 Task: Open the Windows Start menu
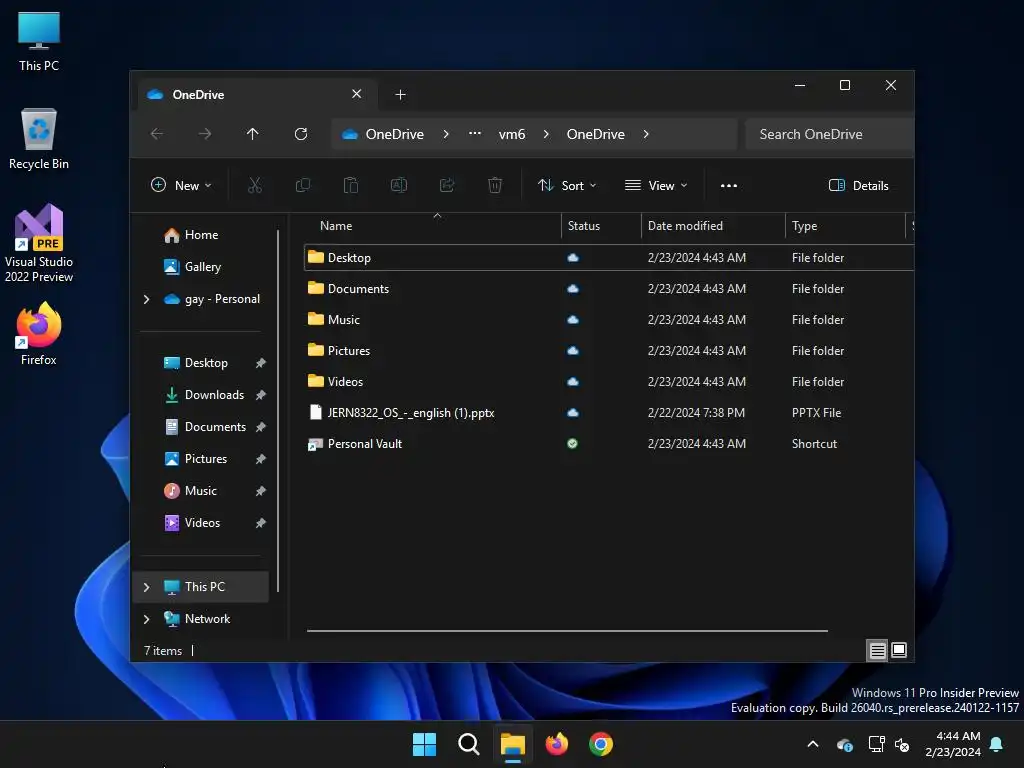(x=424, y=744)
